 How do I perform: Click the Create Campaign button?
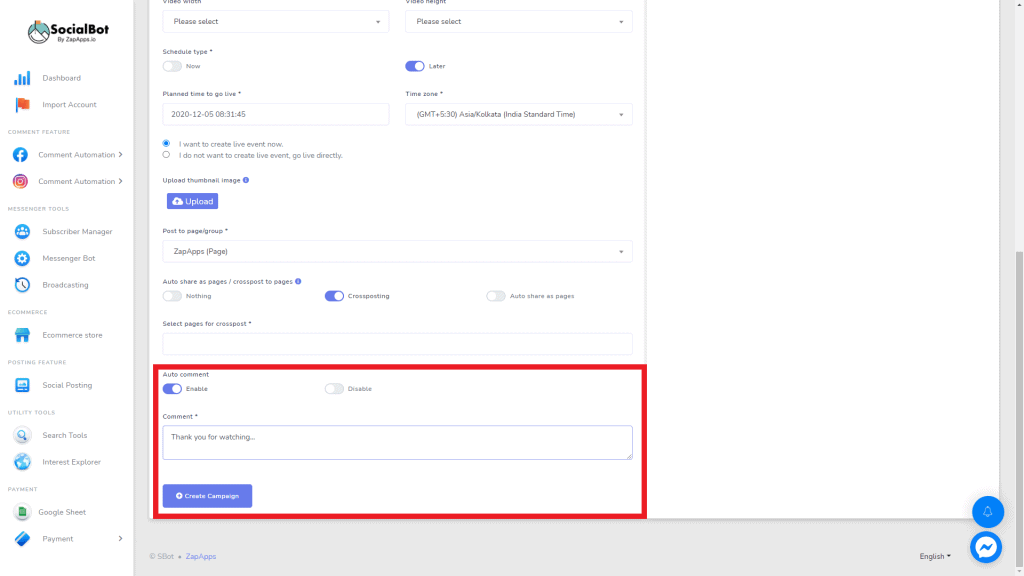(207, 496)
